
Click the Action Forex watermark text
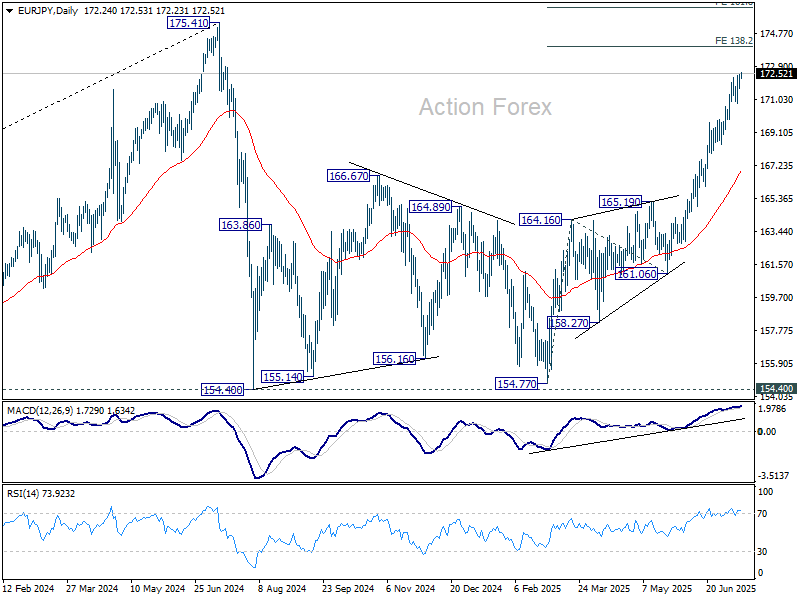click(484, 107)
